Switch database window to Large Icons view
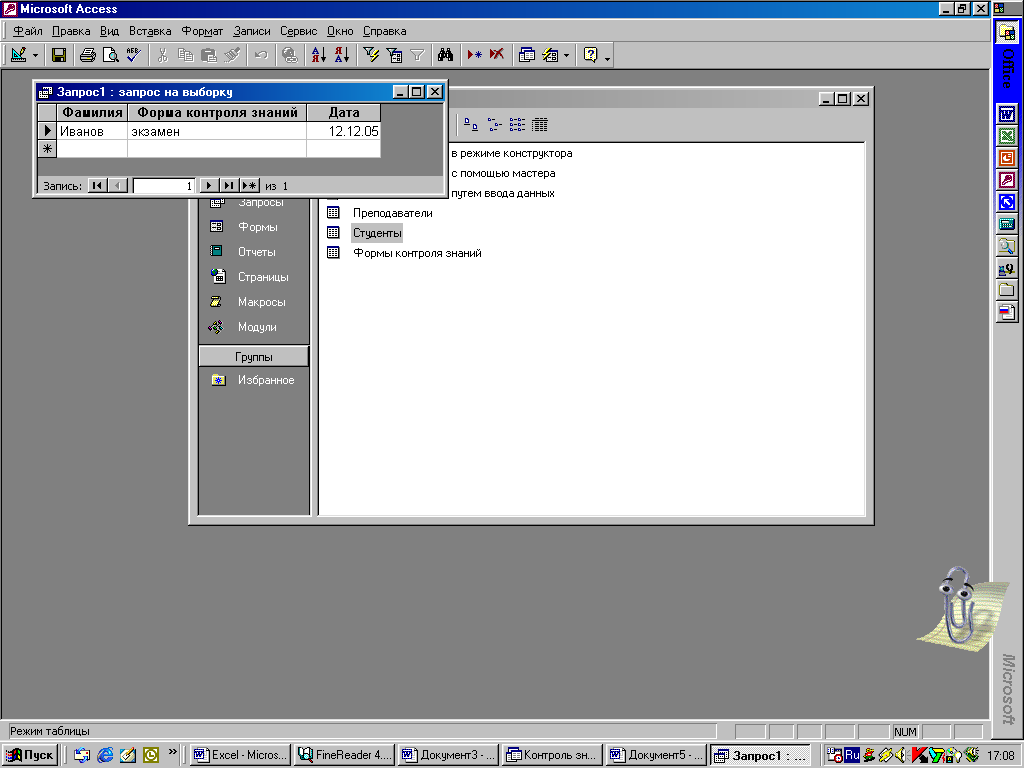This screenshot has width=1024, height=768. 471,125
